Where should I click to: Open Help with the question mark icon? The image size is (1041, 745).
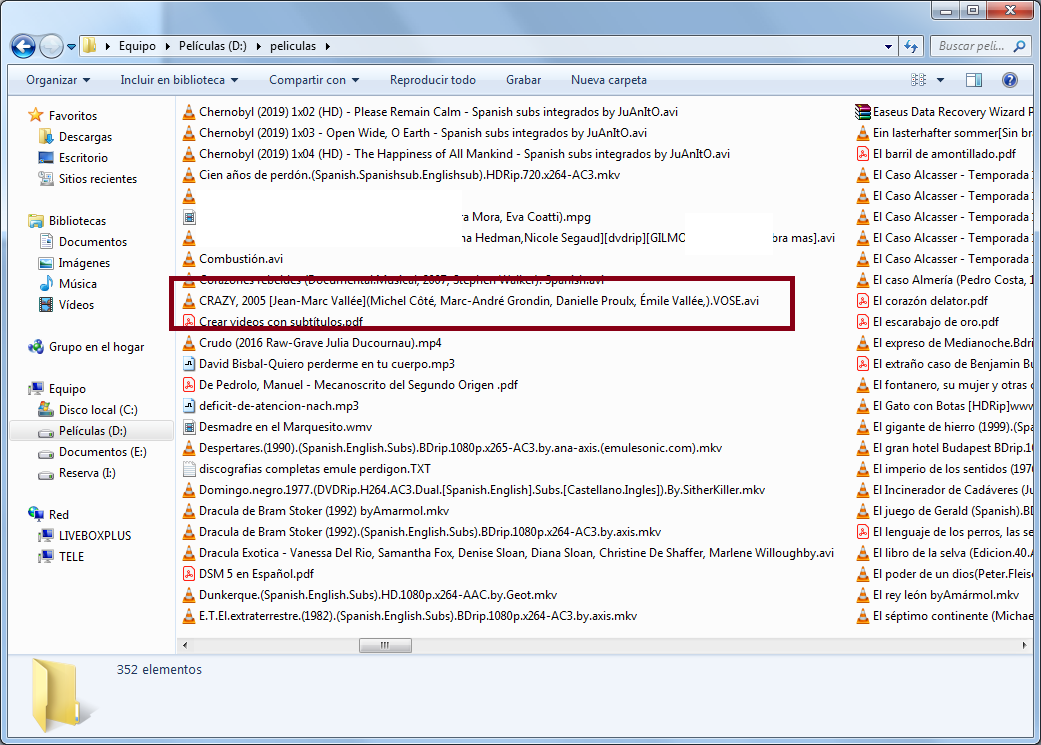(1010, 80)
